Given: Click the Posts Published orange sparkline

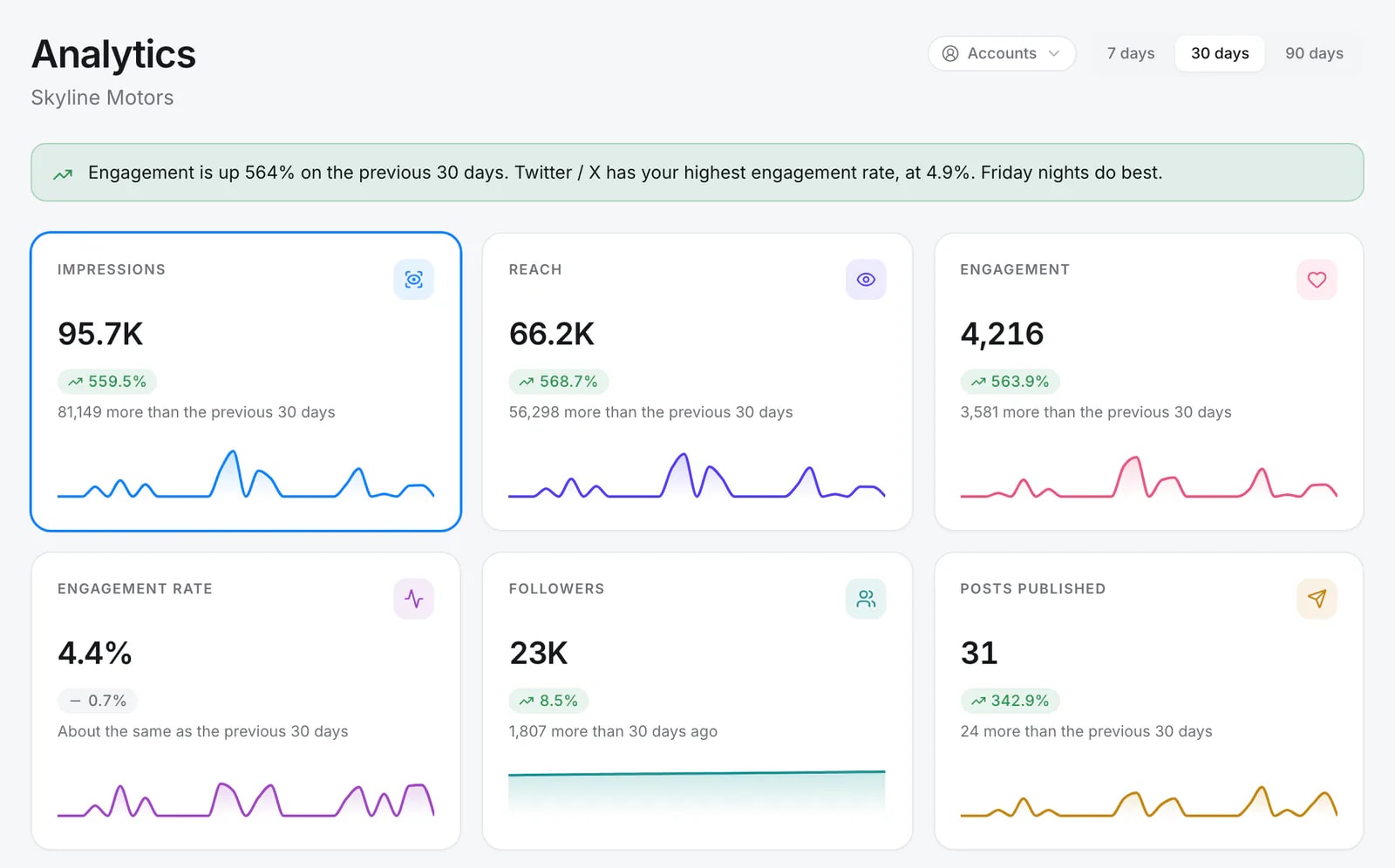Looking at the screenshot, I should pos(1148,800).
